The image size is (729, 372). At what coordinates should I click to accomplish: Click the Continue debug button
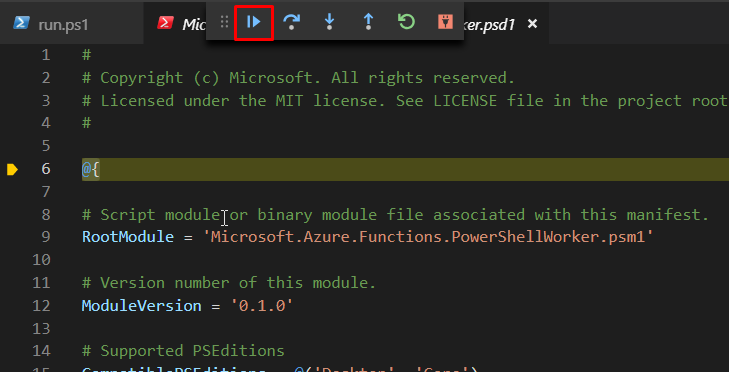point(253,22)
